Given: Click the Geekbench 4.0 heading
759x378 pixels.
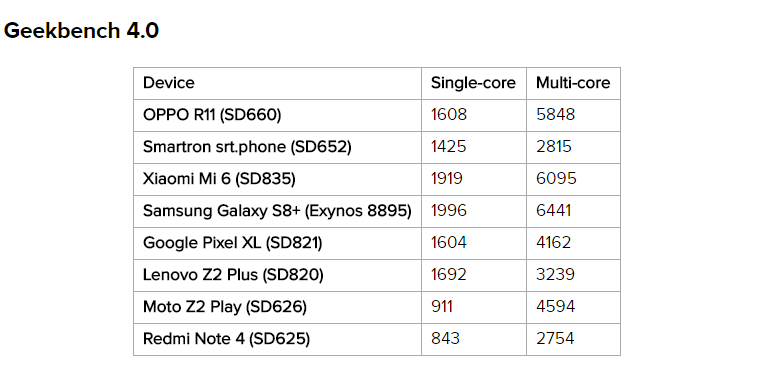Looking at the screenshot, I should click(81, 30).
